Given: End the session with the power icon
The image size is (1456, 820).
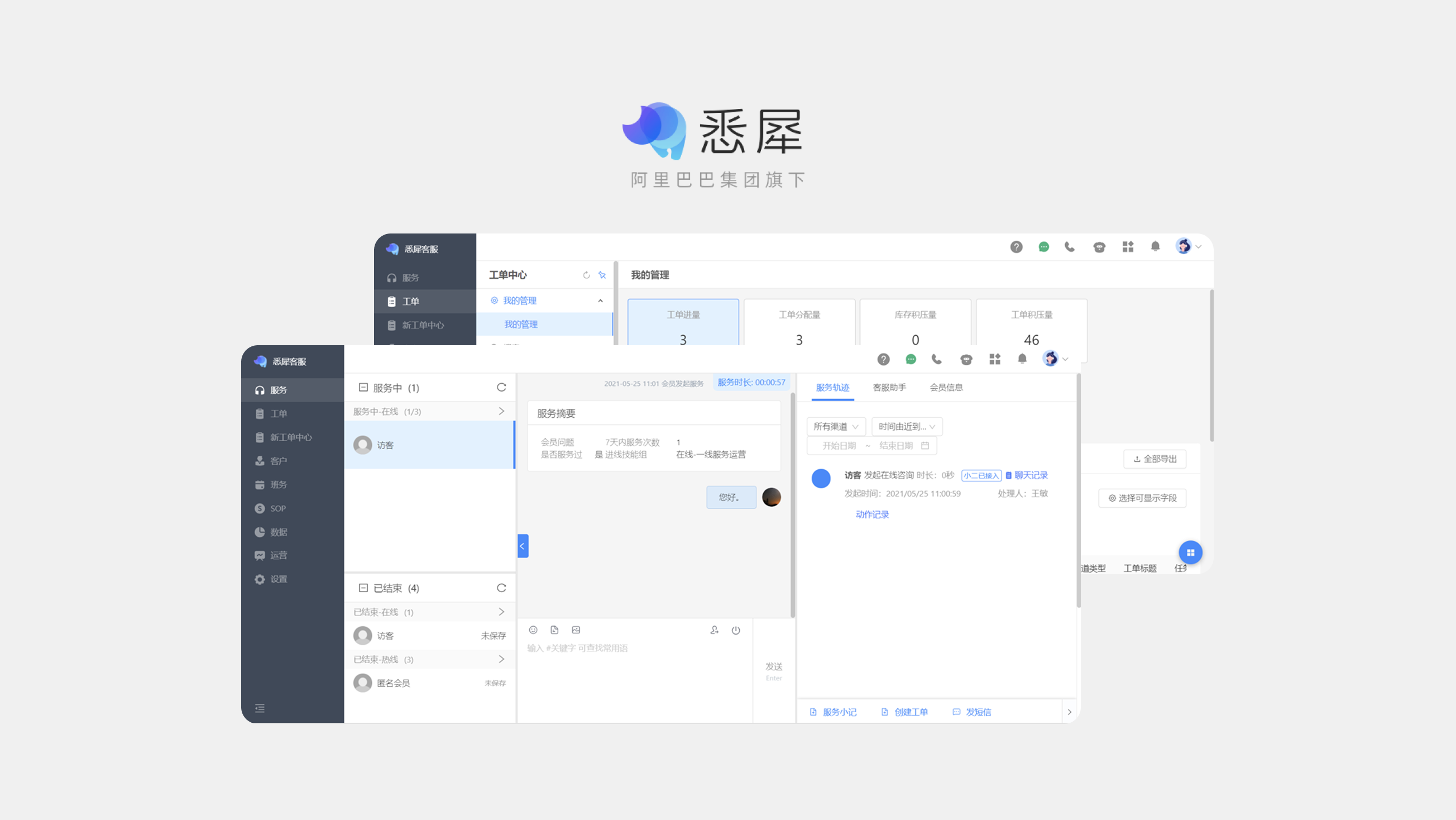Looking at the screenshot, I should click(x=736, y=630).
